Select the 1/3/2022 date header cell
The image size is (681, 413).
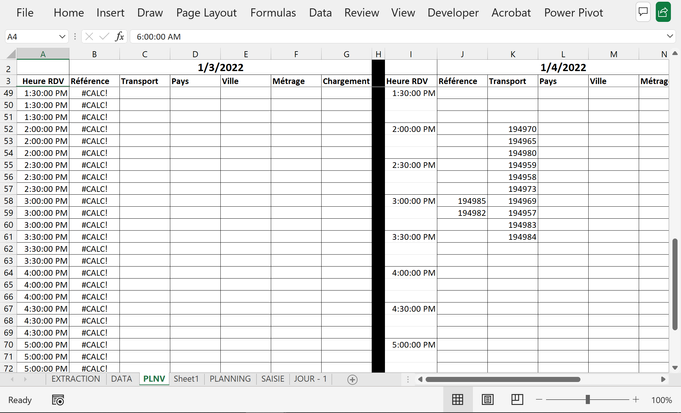[220, 67]
